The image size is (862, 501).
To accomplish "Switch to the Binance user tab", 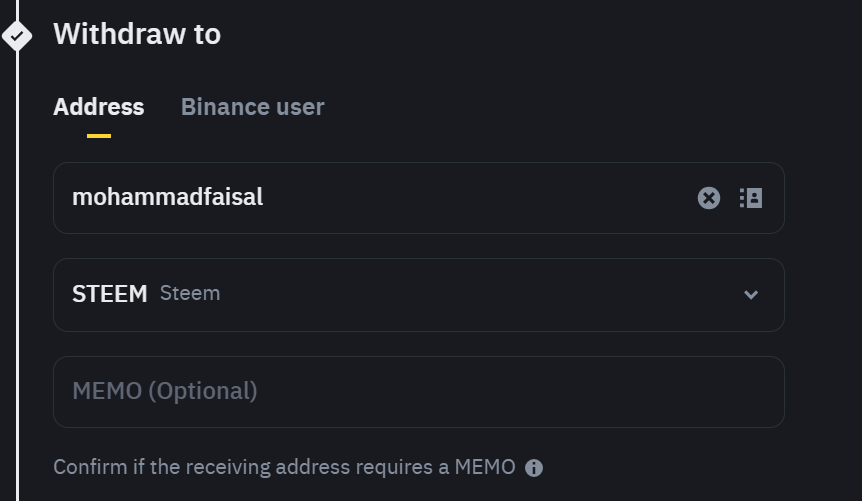I will tap(252, 107).
